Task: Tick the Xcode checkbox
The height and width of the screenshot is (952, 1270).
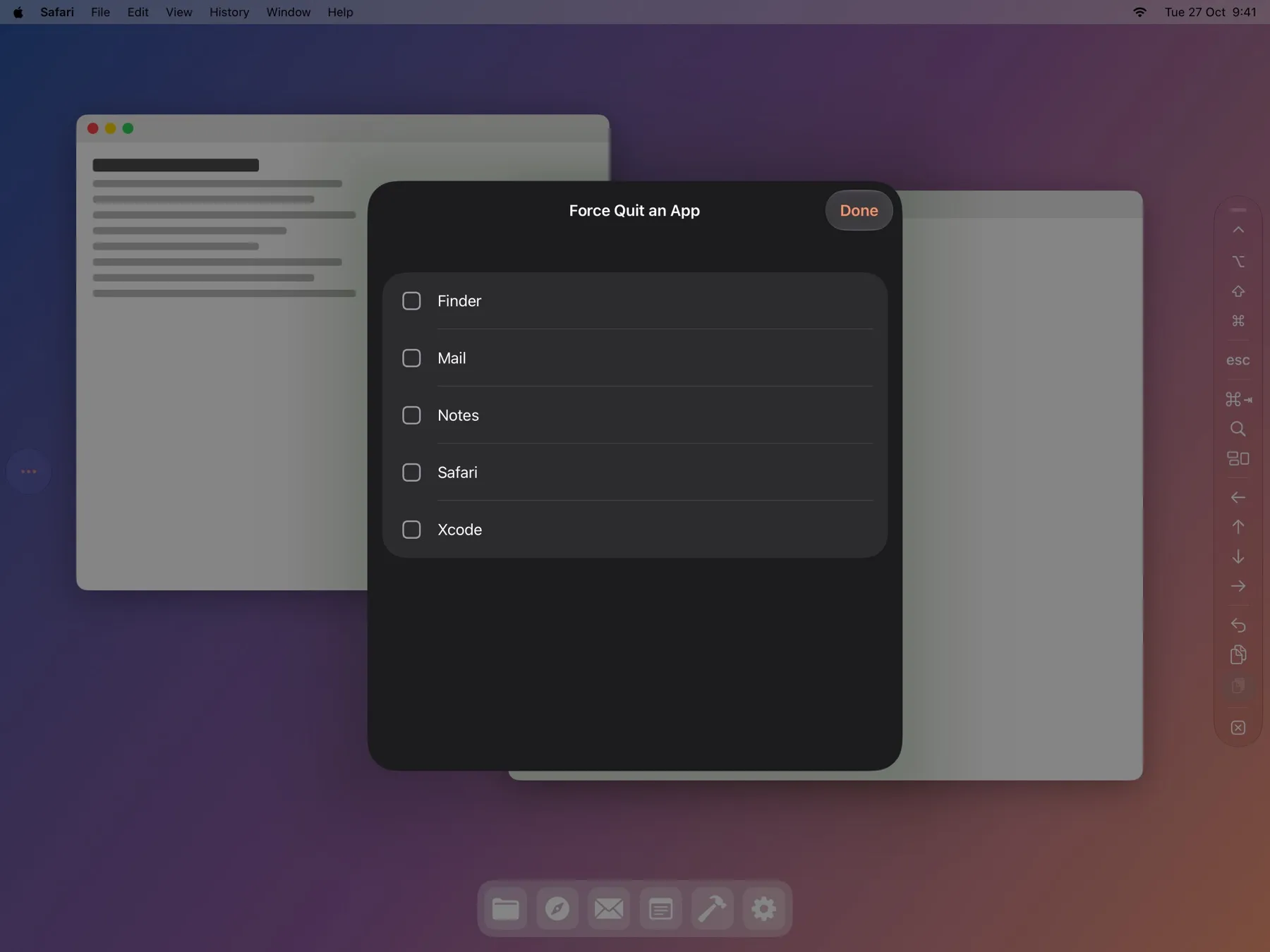Action: [x=411, y=530]
